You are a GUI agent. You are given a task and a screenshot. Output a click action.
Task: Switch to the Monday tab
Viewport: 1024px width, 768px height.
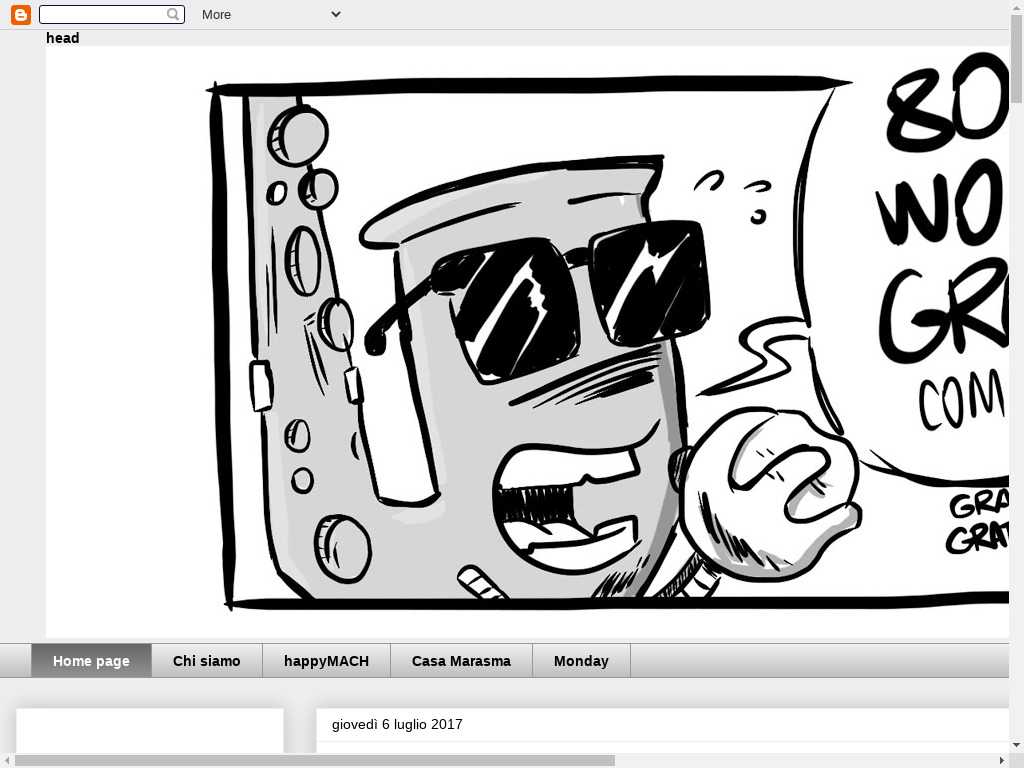(581, 661)
